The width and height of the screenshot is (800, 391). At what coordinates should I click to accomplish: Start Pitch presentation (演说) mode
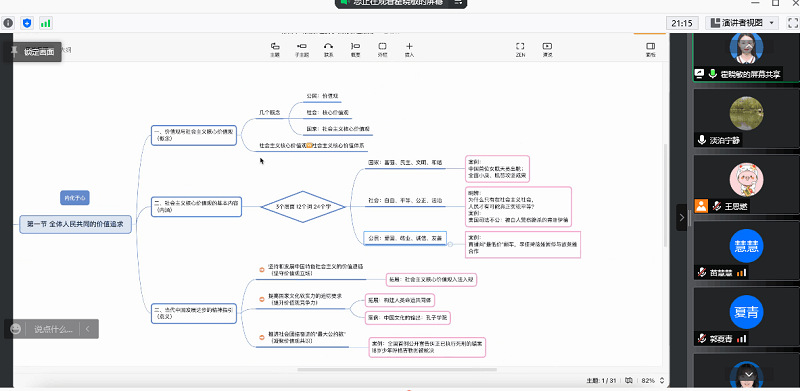pos(547,49)
